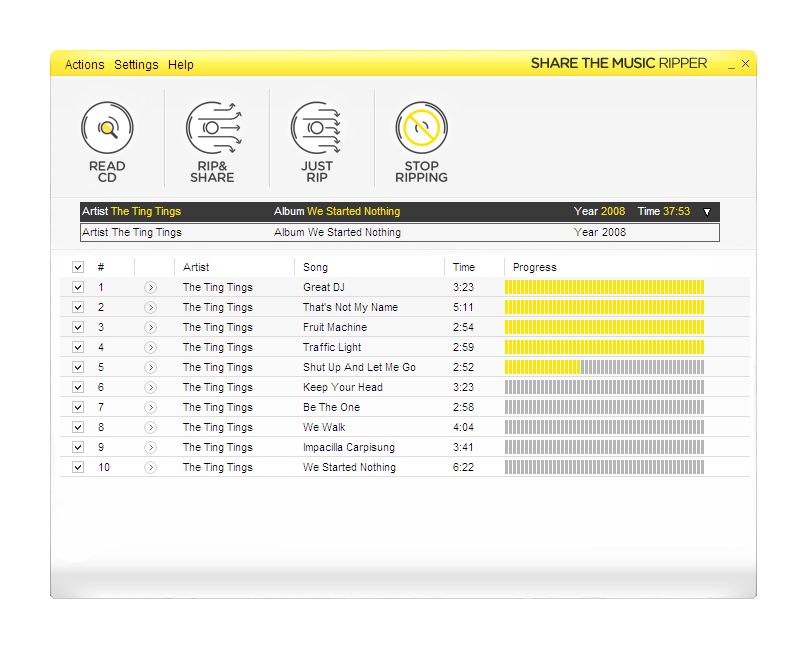This screenshot has width=807, height=649.
Task: Uncheck track 8 We Walk checkbox
Action: pos(78,427)
